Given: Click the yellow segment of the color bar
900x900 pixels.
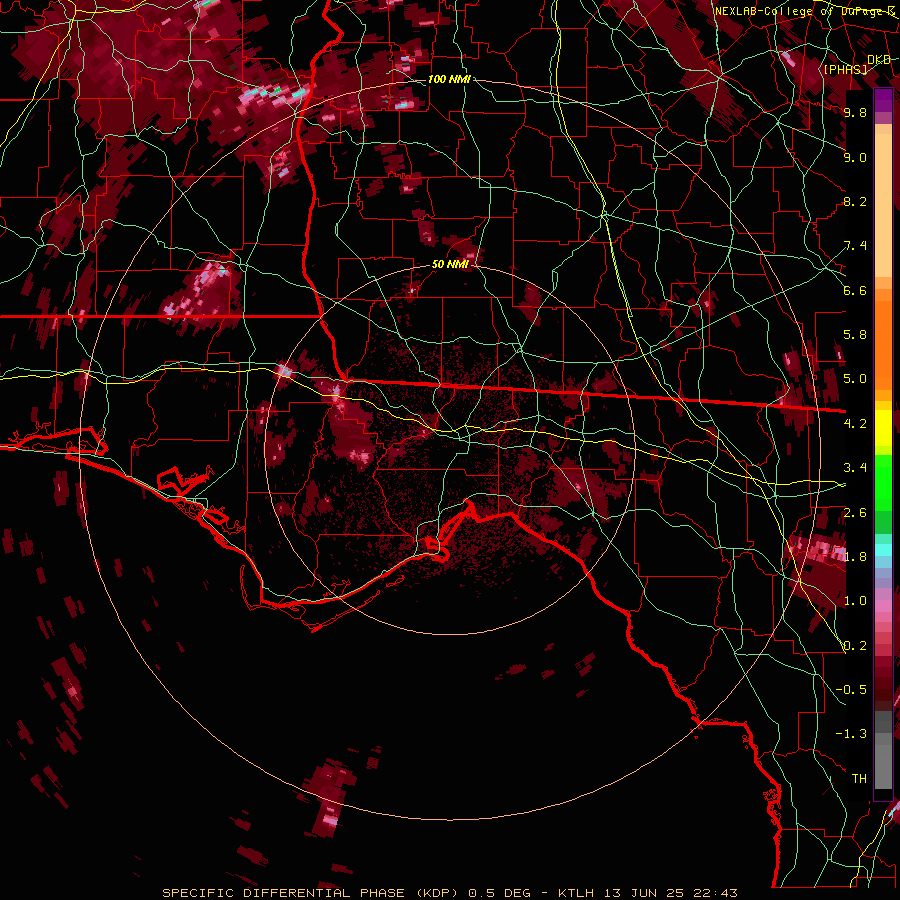Looking at the screenshot, I should [x=883, y=428].
